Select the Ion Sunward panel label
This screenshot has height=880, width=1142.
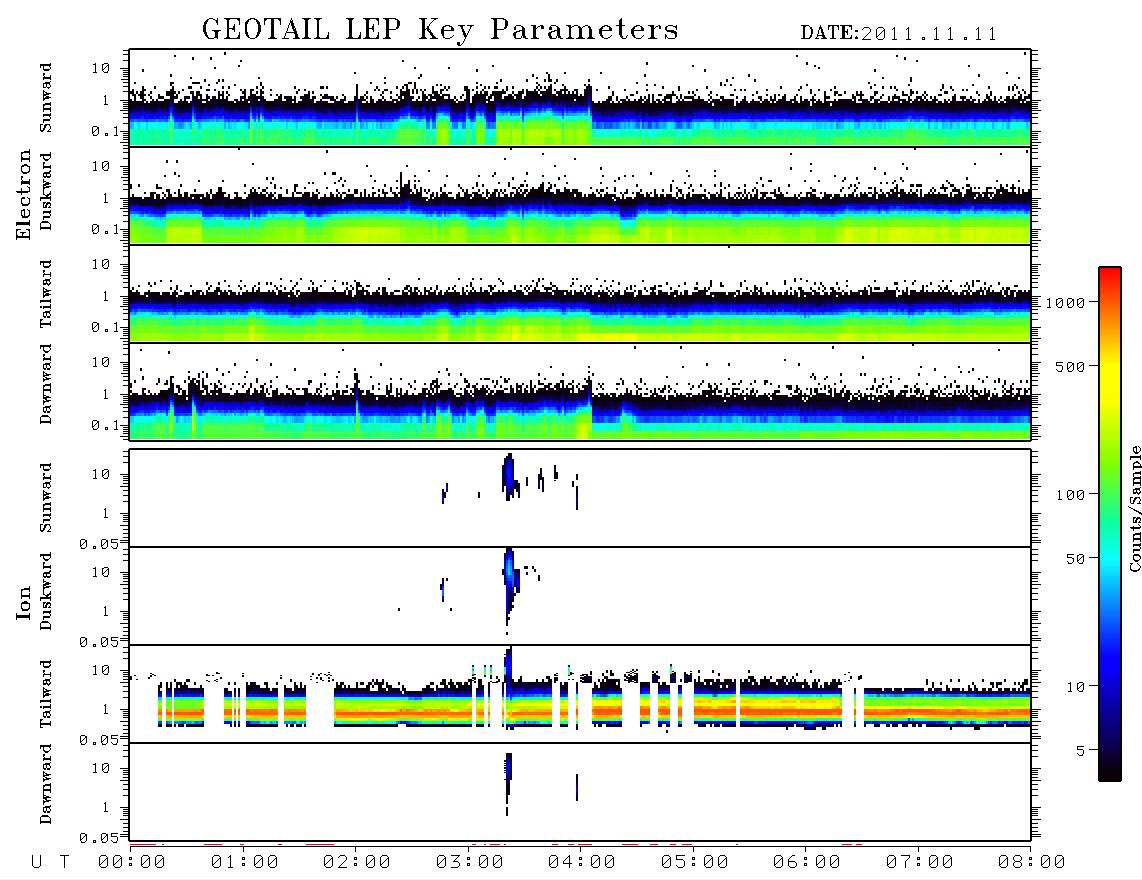(46, 497)
